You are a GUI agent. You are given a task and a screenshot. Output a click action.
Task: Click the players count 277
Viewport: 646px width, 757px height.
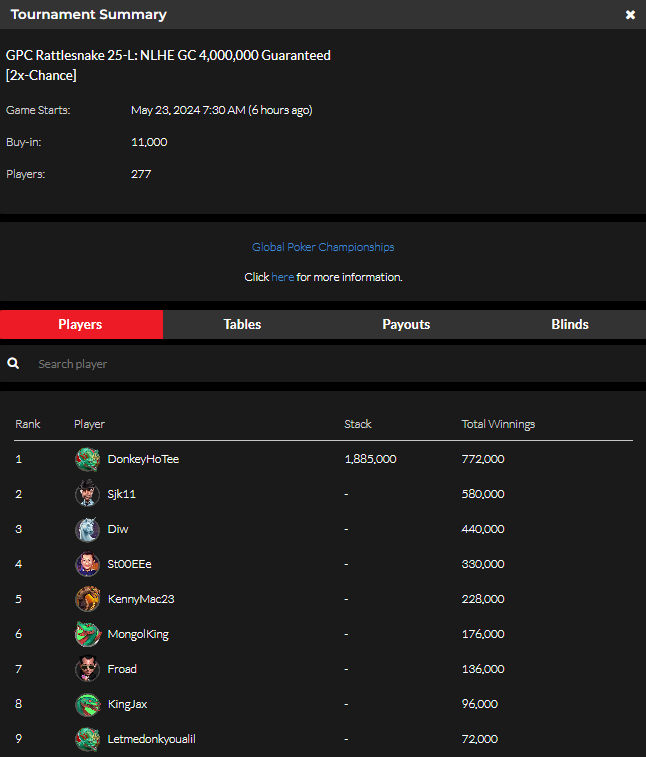pos(141,174)
